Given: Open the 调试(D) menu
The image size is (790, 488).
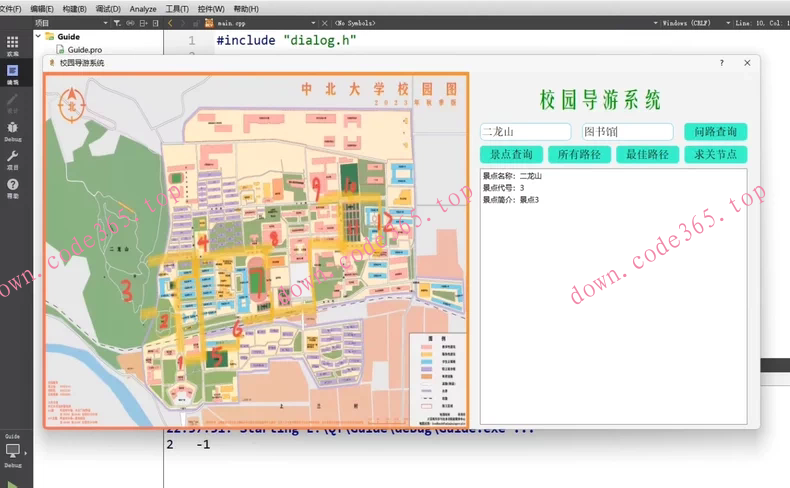Looking at the screenshot, I should click(108, 9).
